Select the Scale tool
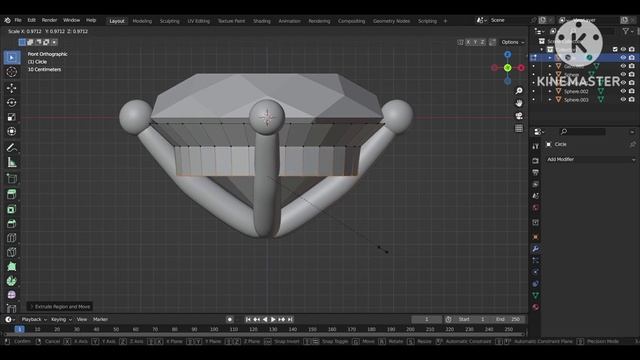 pyautogui.click(x=11, y=117)
